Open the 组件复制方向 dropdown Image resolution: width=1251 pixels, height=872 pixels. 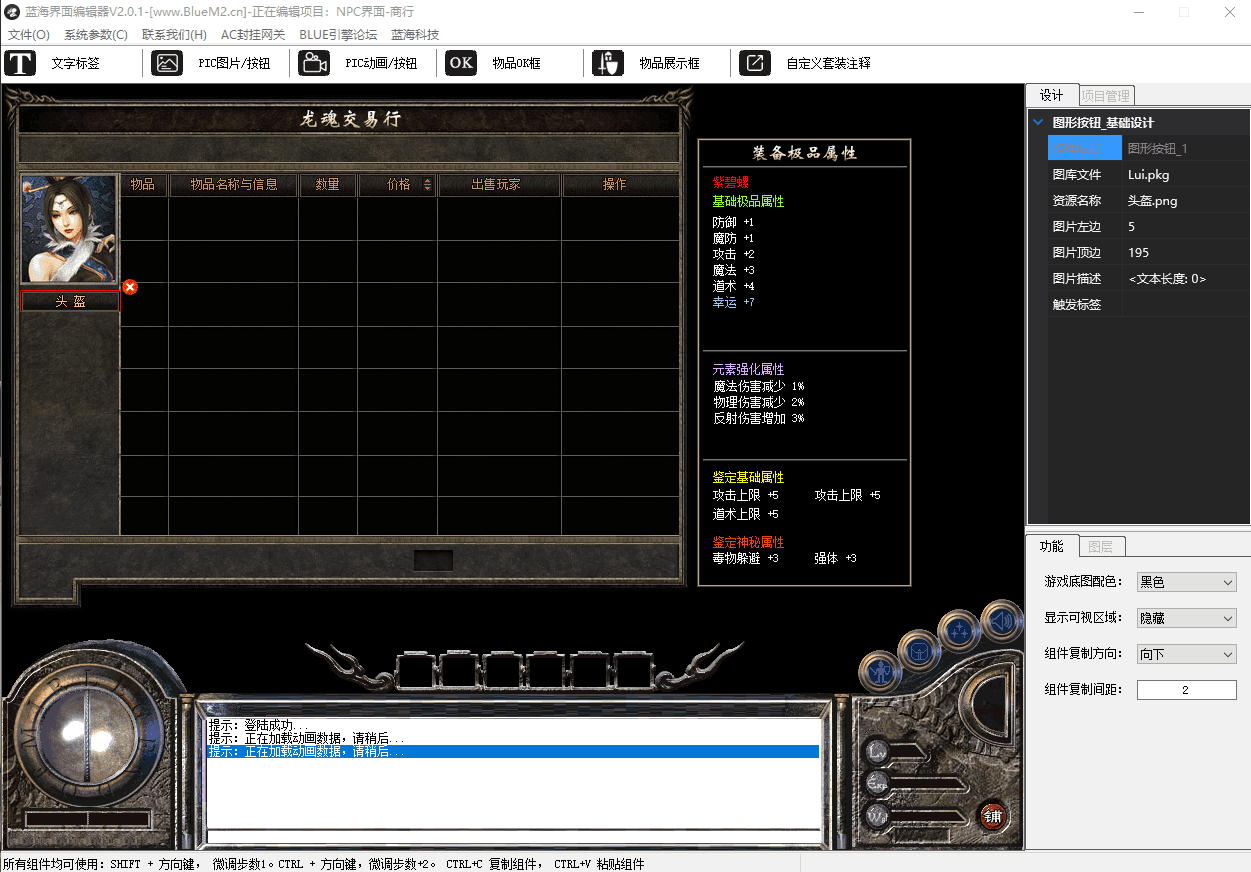1186,654
